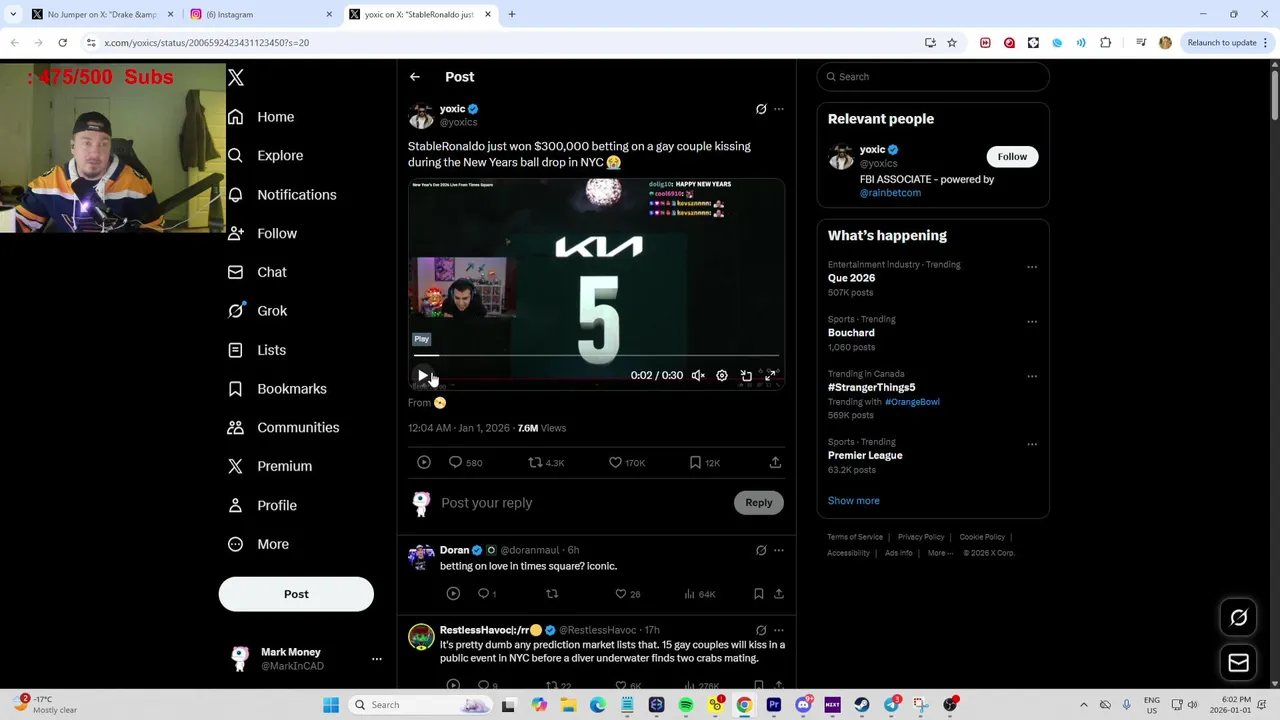Click reply icon with 580 replies
Screen dimensions: 1280x720
(455, 462)
